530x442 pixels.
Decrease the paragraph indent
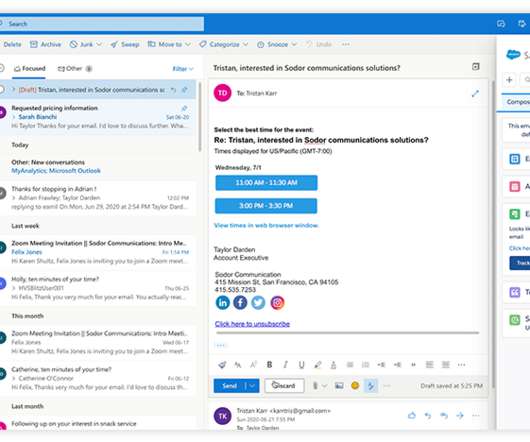tap(381, 365)
